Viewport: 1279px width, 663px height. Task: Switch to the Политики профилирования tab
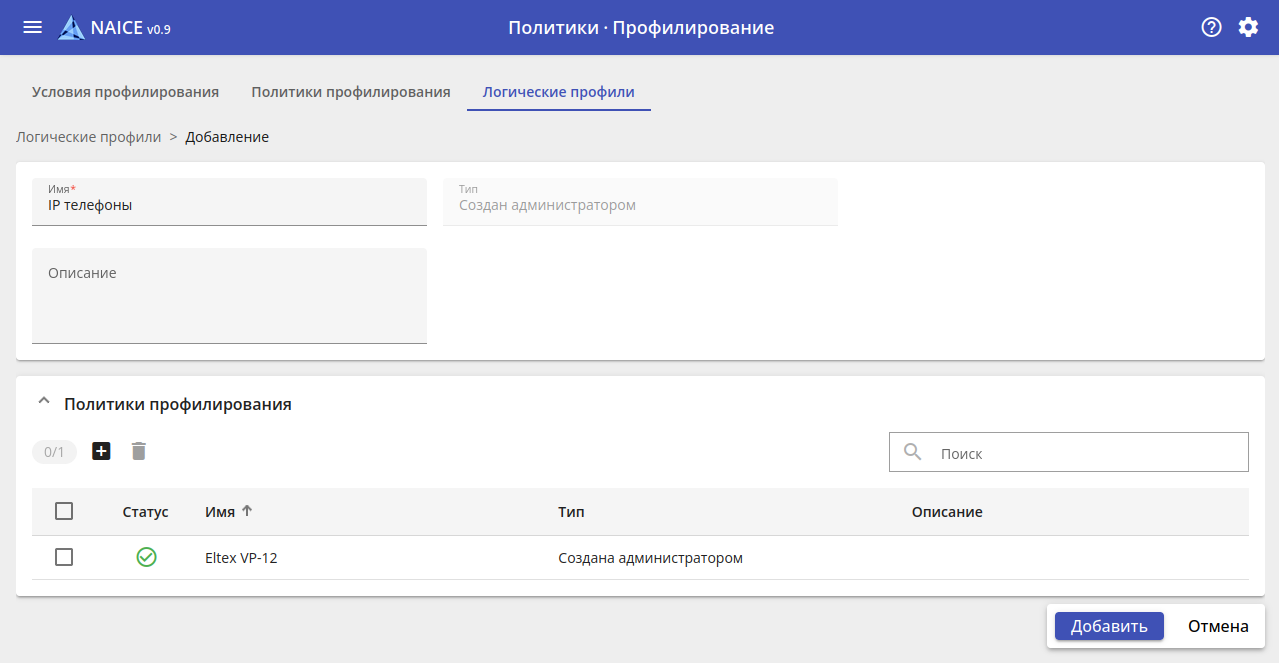click(351, 92)
